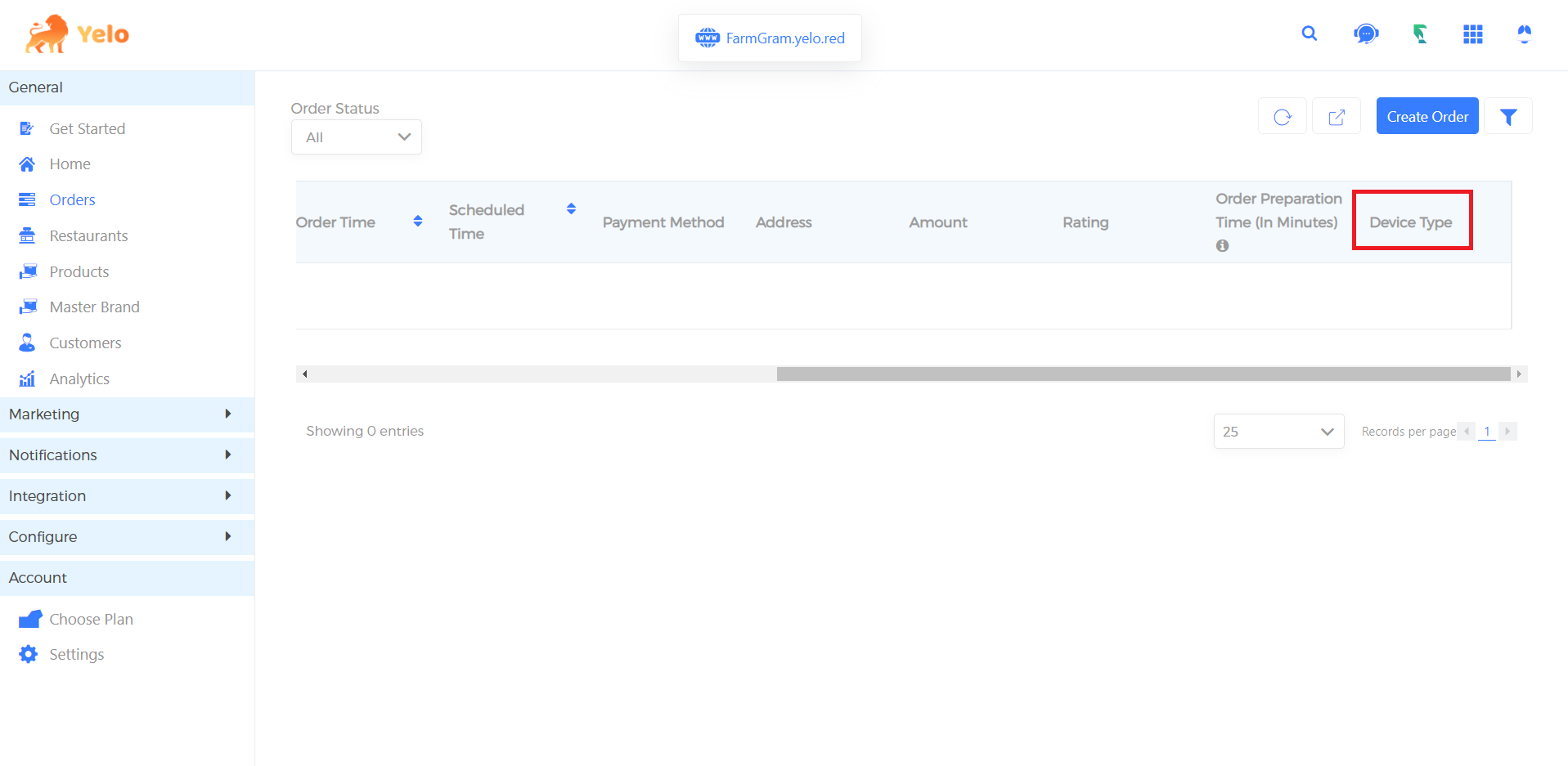Viewport: 1568px width, 766px height.
Task: Click the Yelo logo in the header
Action: 76,33
